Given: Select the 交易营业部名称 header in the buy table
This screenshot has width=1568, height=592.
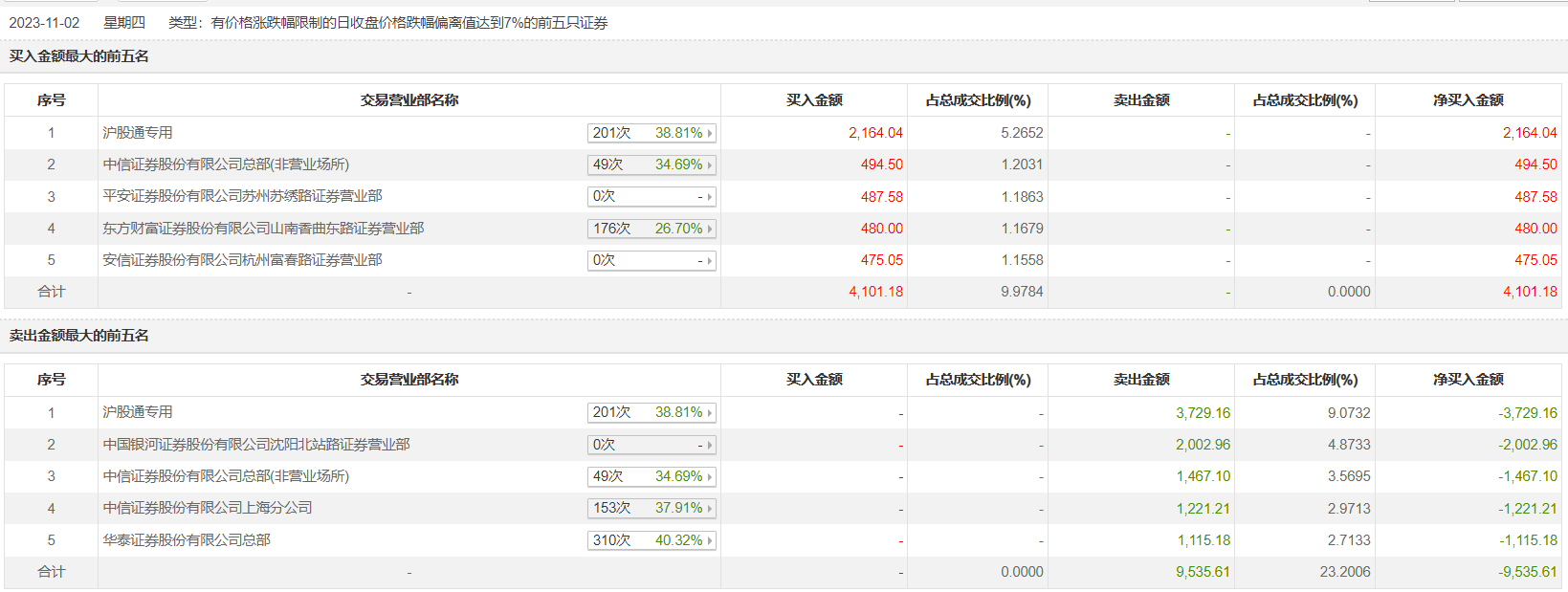Looking at the screenshot, I should point(409,100).
